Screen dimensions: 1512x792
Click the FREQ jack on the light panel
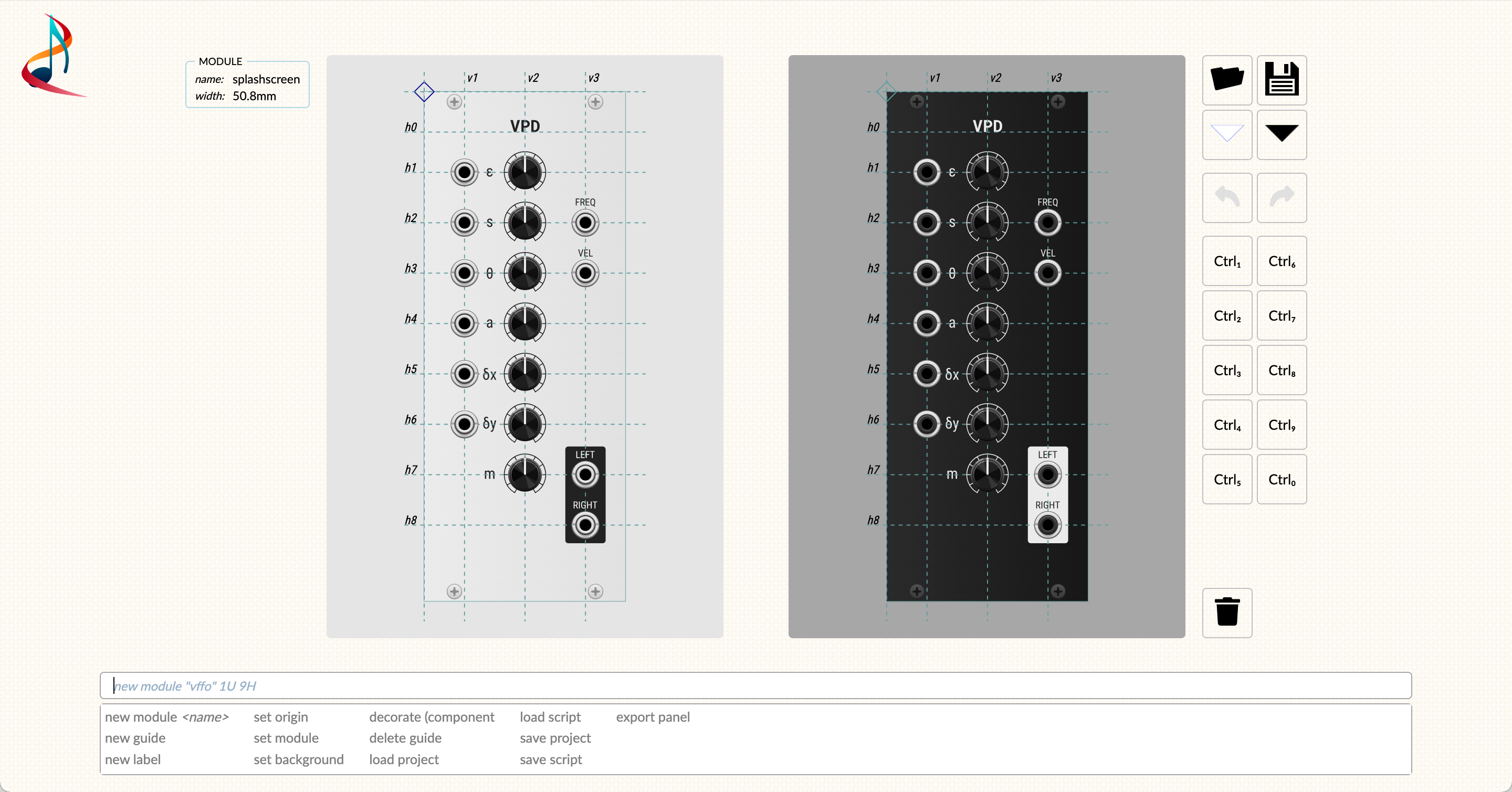[585, 223]
